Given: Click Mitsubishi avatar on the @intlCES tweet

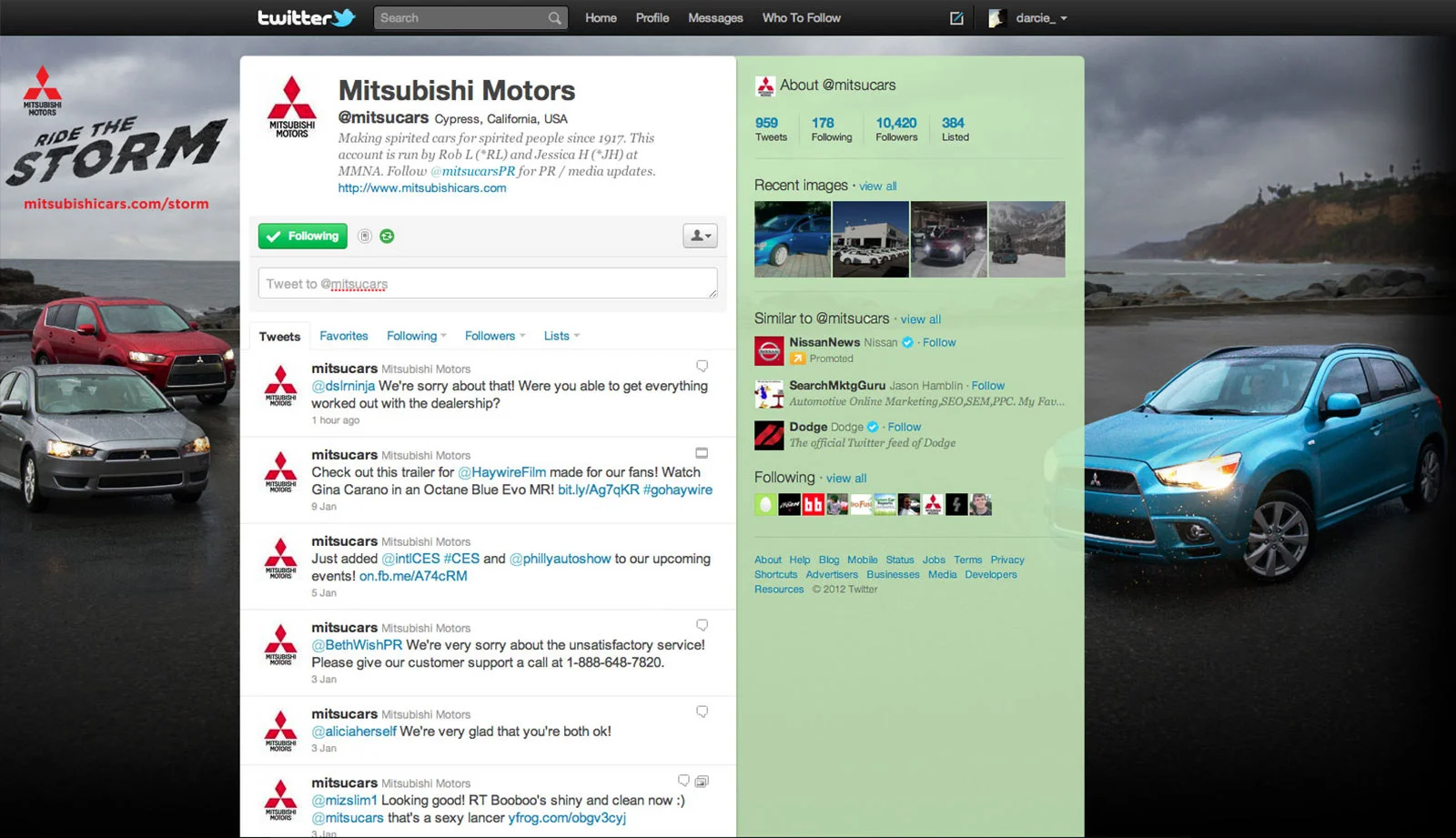Looking at the screenshot, I should [x=280, y=558].
